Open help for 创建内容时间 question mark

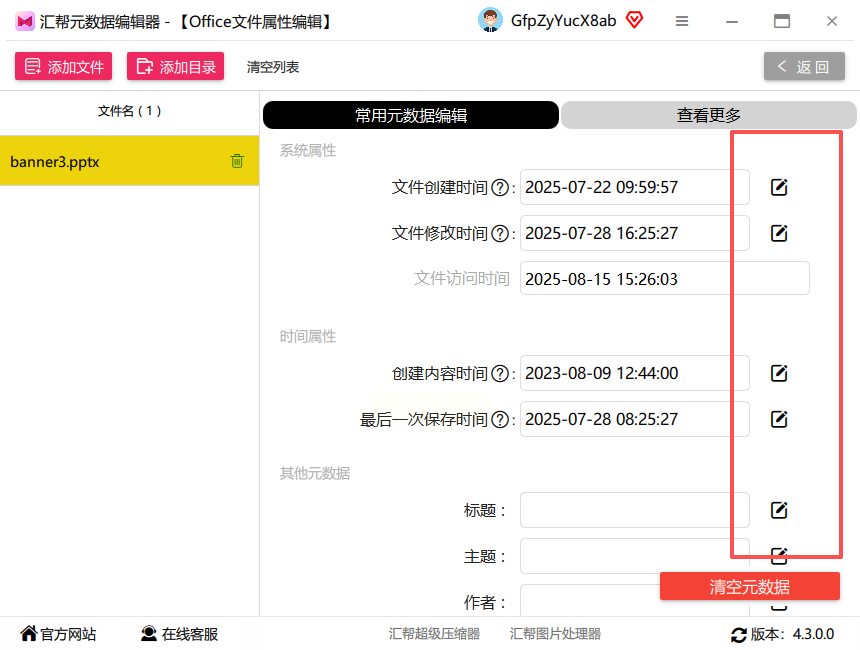tap(500, 374)
